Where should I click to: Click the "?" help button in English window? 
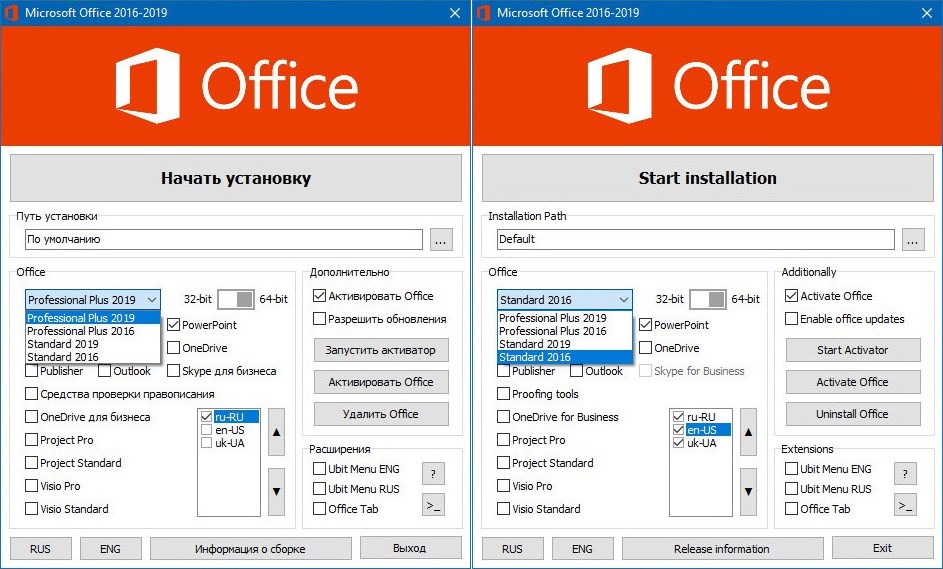[x=905, y=473]
